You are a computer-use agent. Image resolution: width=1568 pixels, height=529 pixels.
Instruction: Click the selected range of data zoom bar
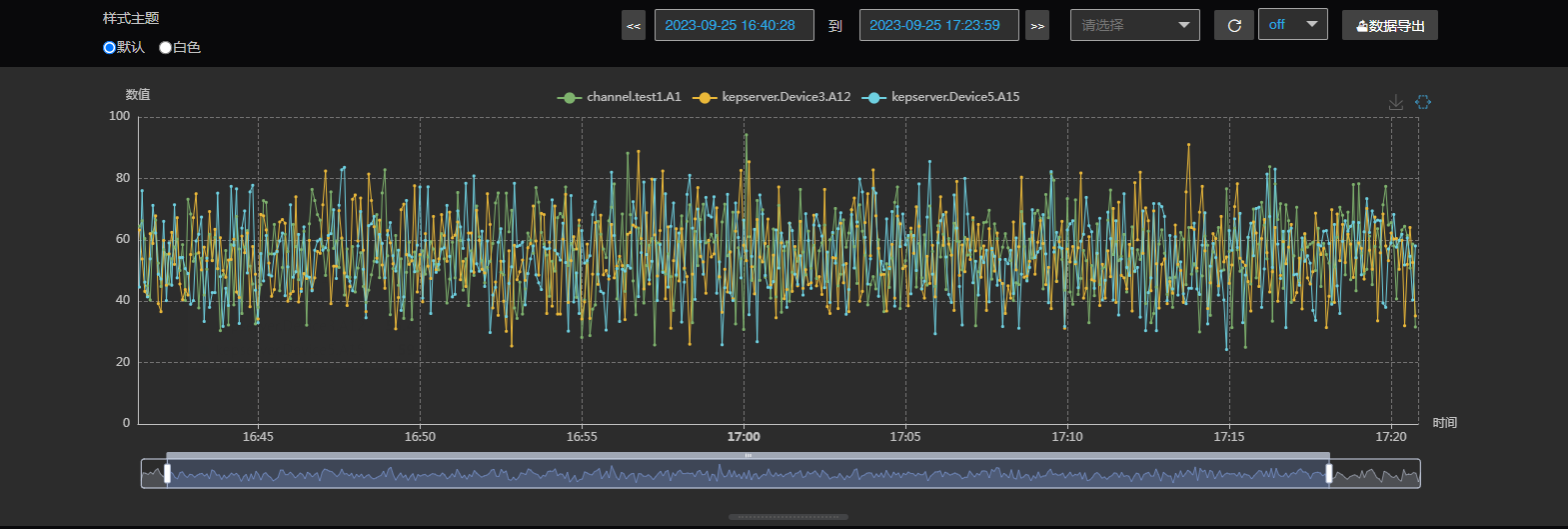click(x=748, y=474)
